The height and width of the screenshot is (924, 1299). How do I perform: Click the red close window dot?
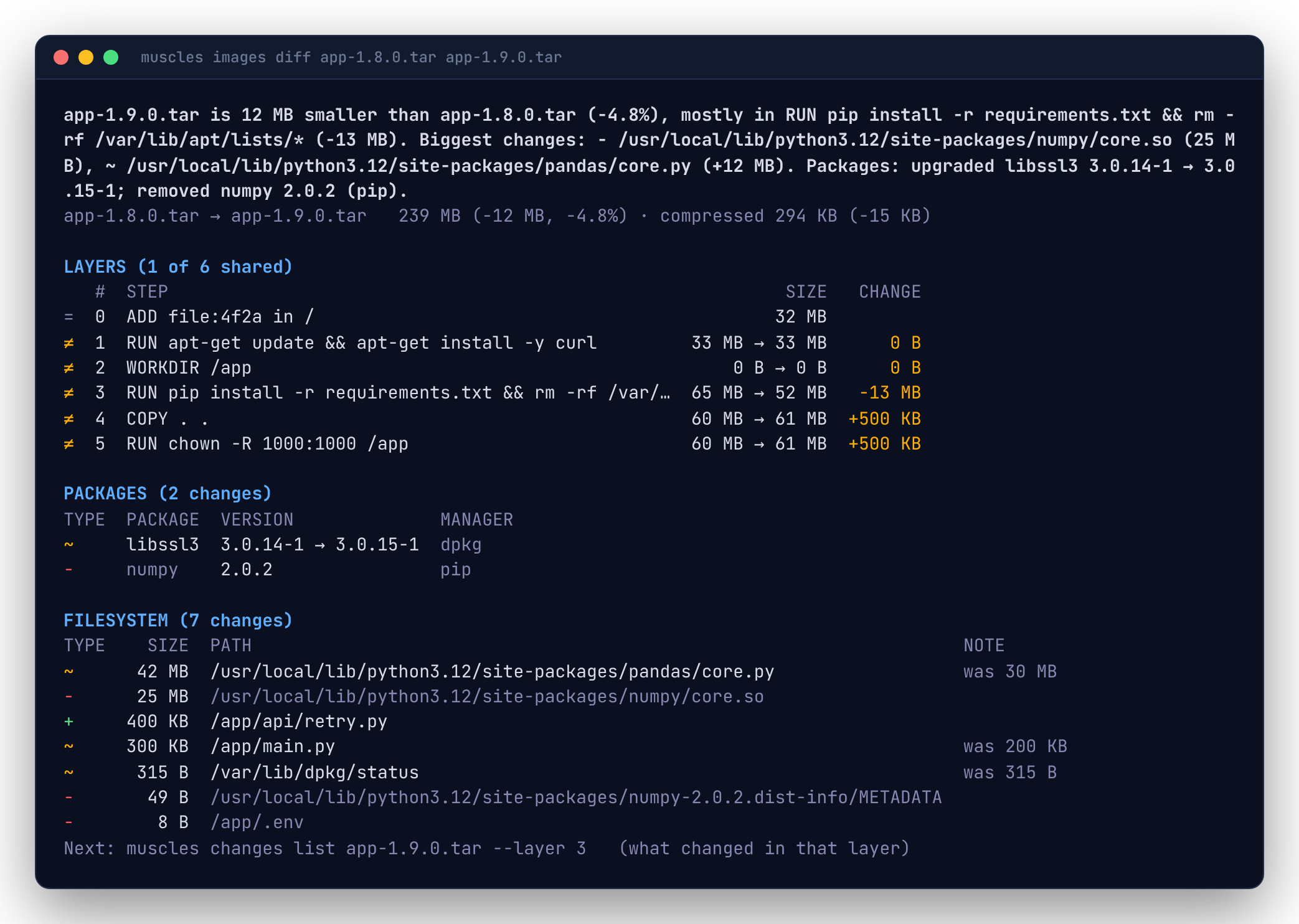pyautogui.click(x=61, y=57)
